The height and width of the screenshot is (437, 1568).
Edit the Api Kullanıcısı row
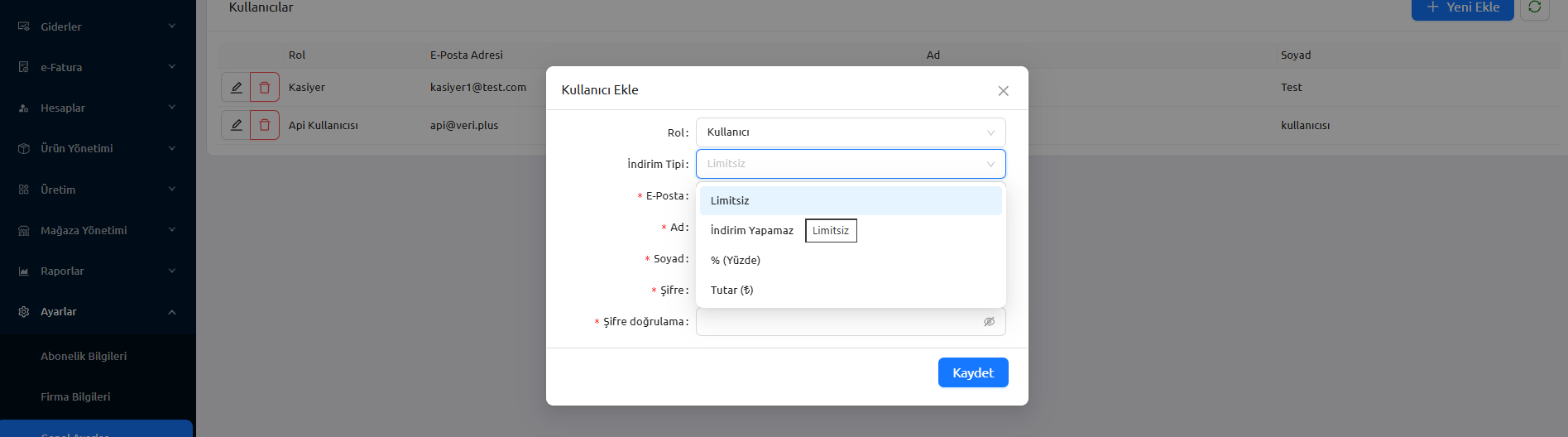click(236, 125)
